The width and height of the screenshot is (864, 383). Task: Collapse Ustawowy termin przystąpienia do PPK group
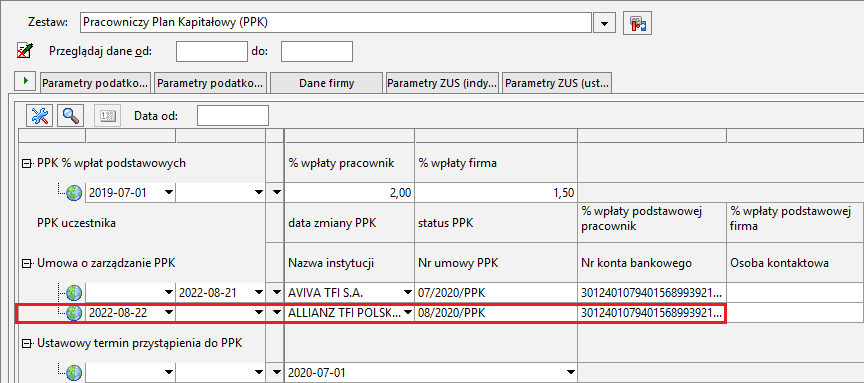coord(25,343)
